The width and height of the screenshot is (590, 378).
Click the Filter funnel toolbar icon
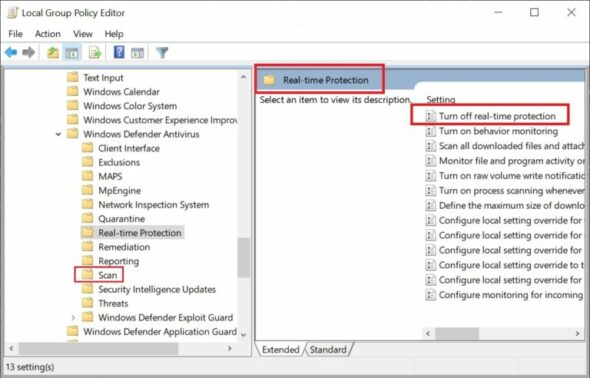[x=162, y=53]
